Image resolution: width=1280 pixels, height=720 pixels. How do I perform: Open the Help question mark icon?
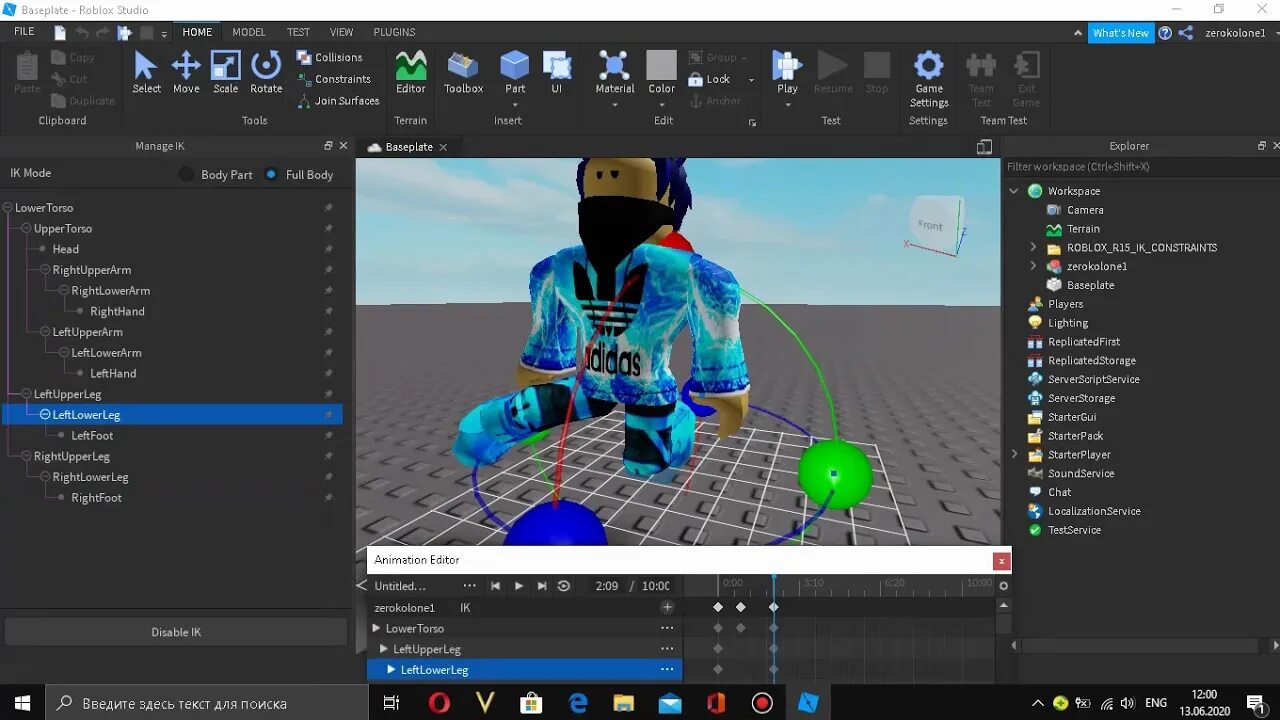click(1165, 33)
